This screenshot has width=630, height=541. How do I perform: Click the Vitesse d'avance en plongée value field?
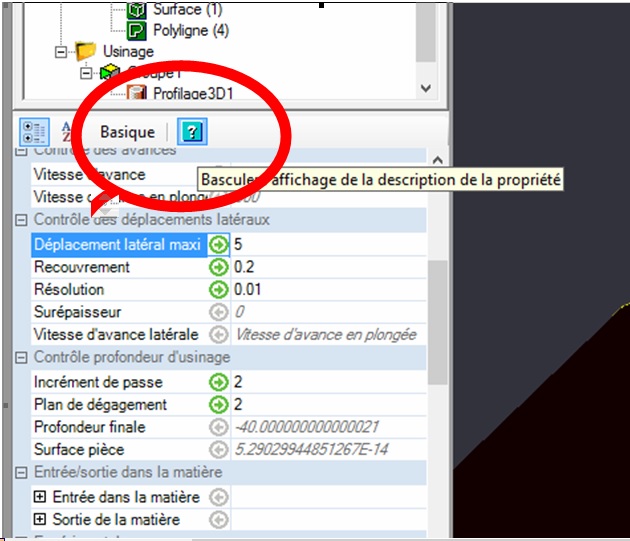329,335
